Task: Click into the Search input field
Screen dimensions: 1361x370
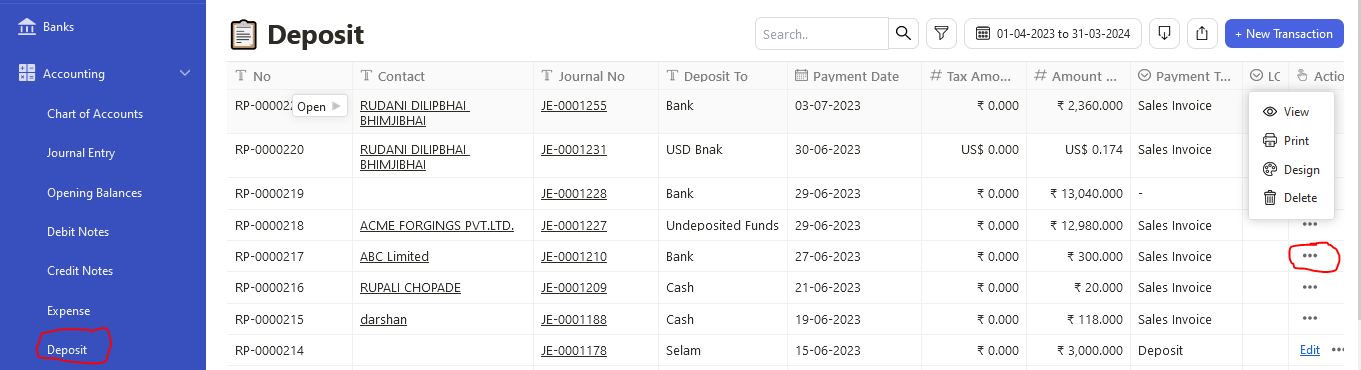Action: click(822, 34)
